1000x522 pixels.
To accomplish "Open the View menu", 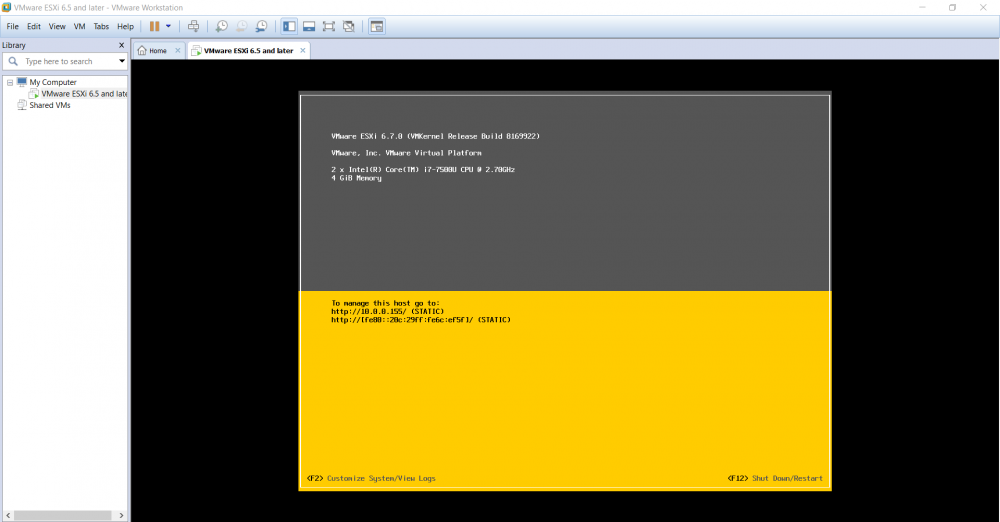I will click(57, 26).
